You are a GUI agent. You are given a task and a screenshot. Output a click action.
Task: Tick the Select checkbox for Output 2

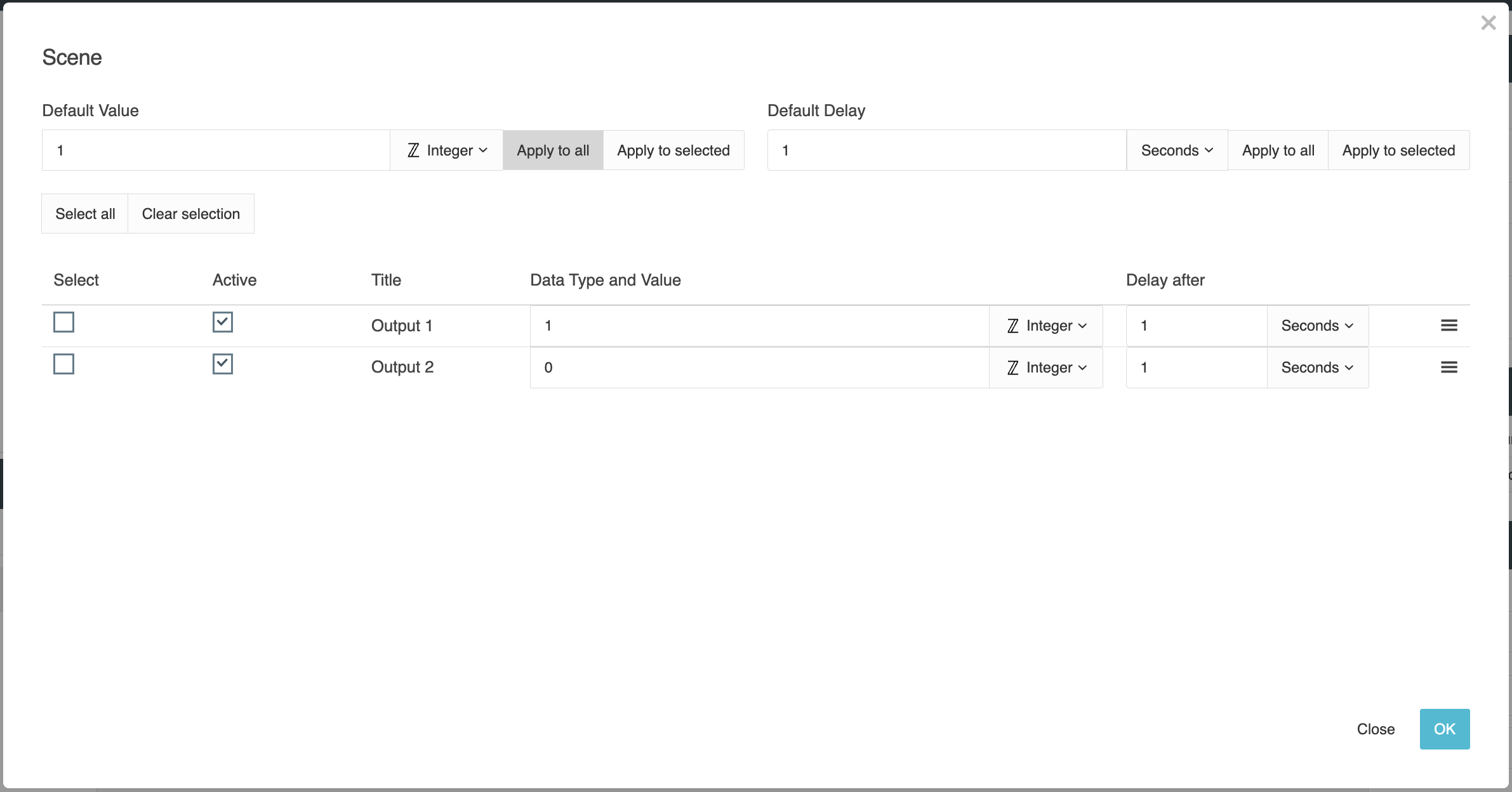(x=63, y=364)
